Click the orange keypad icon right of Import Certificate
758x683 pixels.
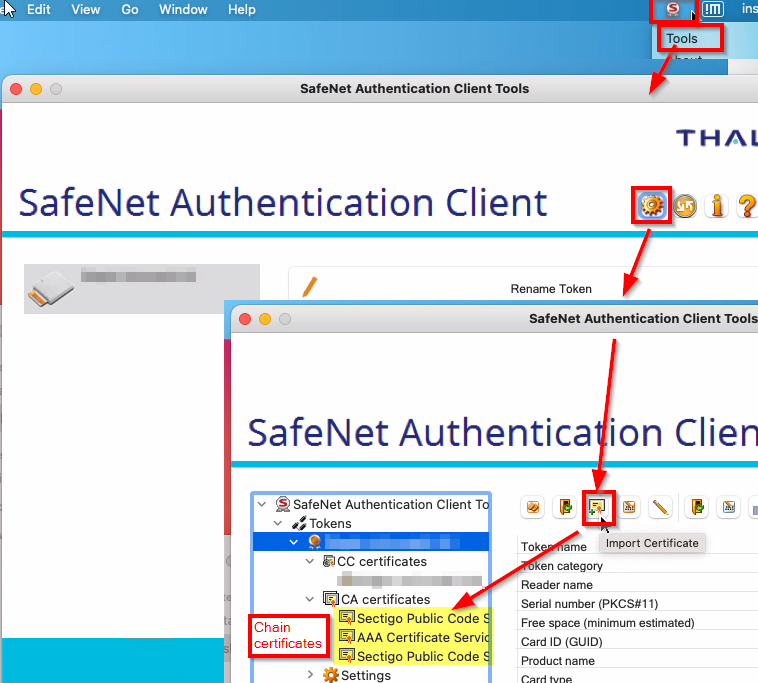pyautogui.click(x=629, y=507)
